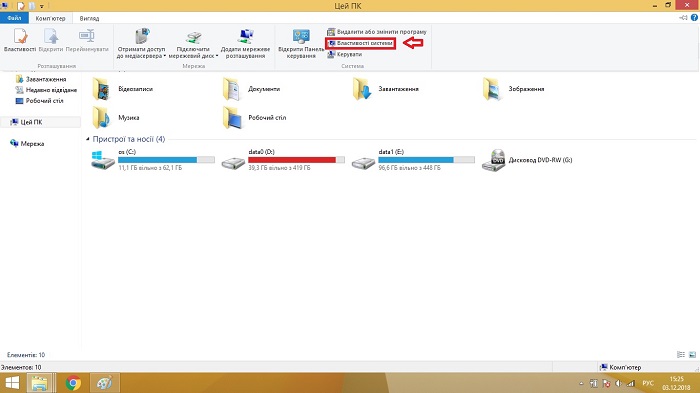This screenshot has height=393, width=700.
Task: Open Властивості системи
Action: tap(361, 43)
